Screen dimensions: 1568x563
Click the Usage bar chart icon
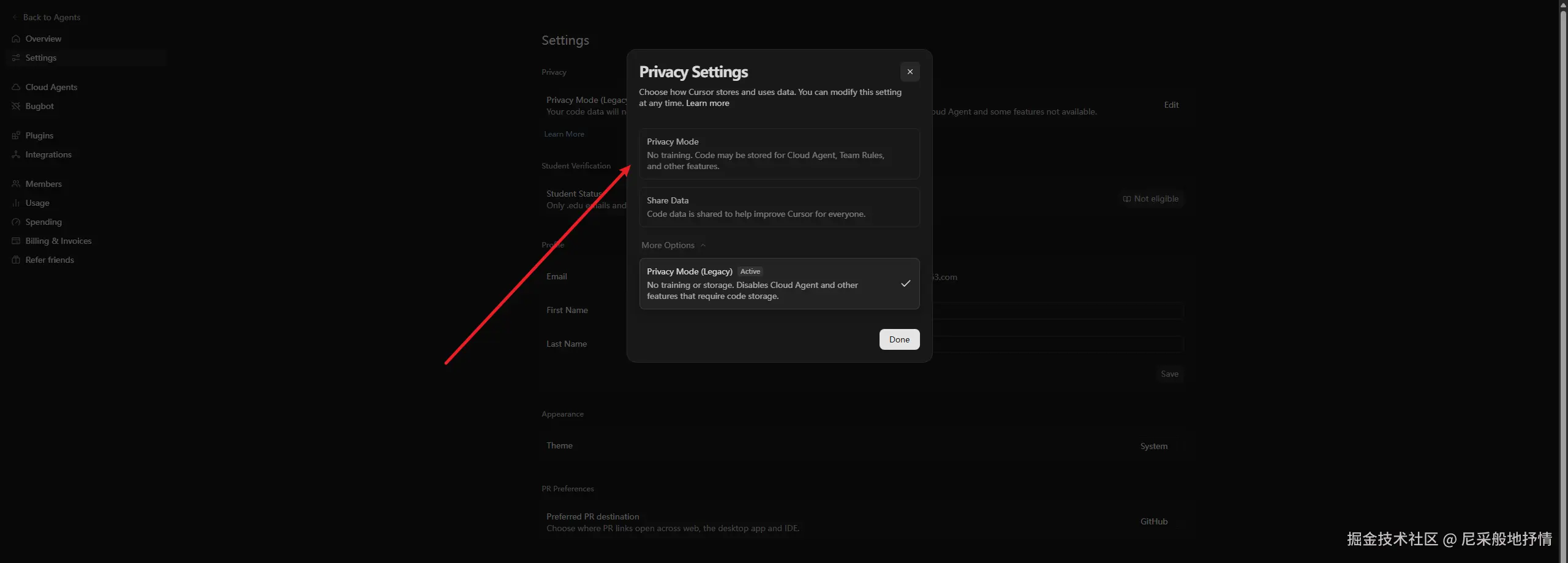[x=16, y=203]
